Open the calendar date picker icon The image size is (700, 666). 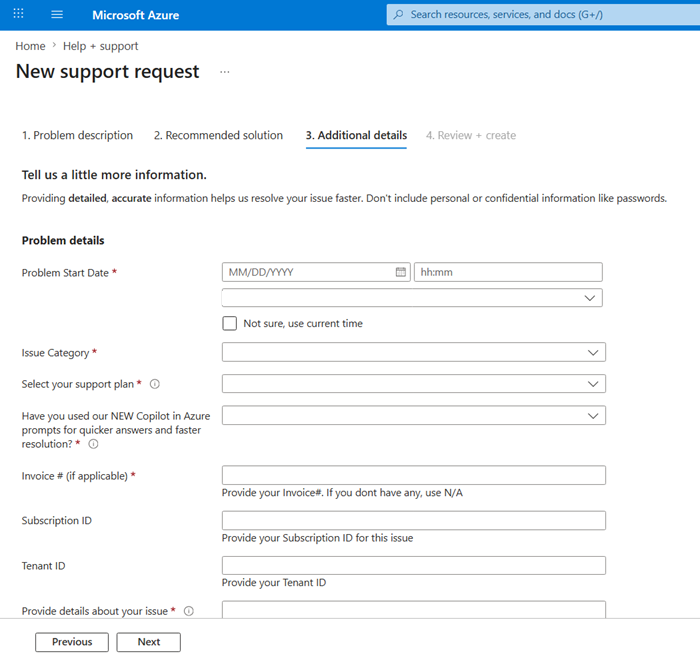400,272
